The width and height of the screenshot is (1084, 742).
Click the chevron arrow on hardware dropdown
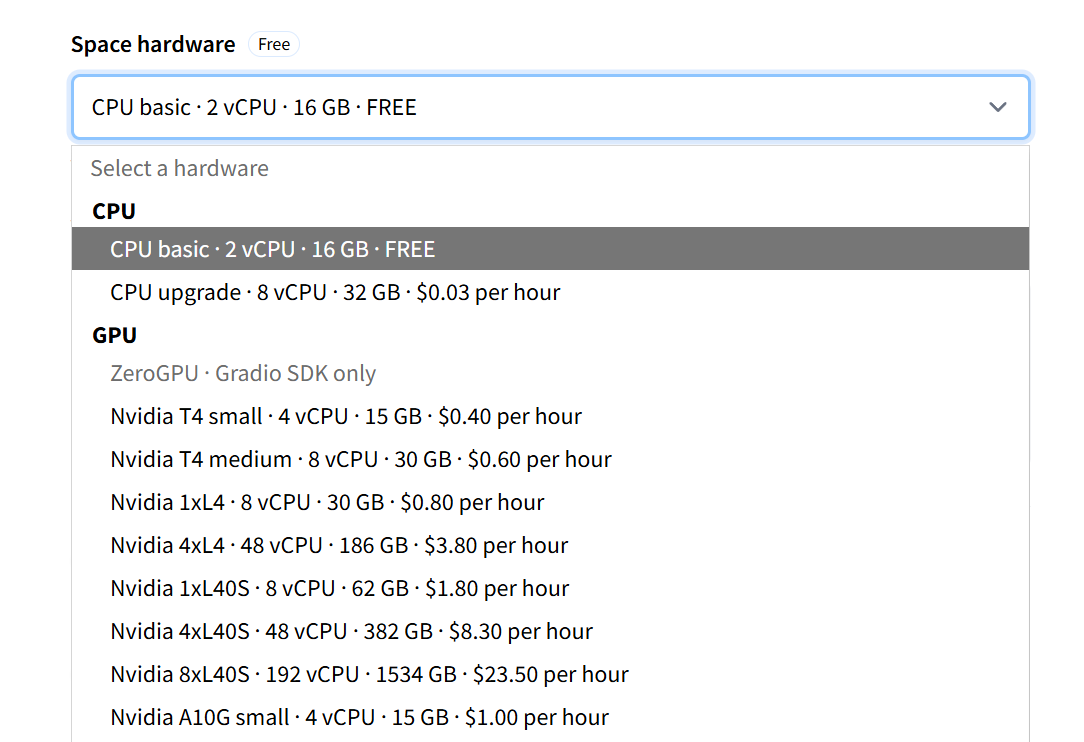pyautogui.click(x=997, y=107)
